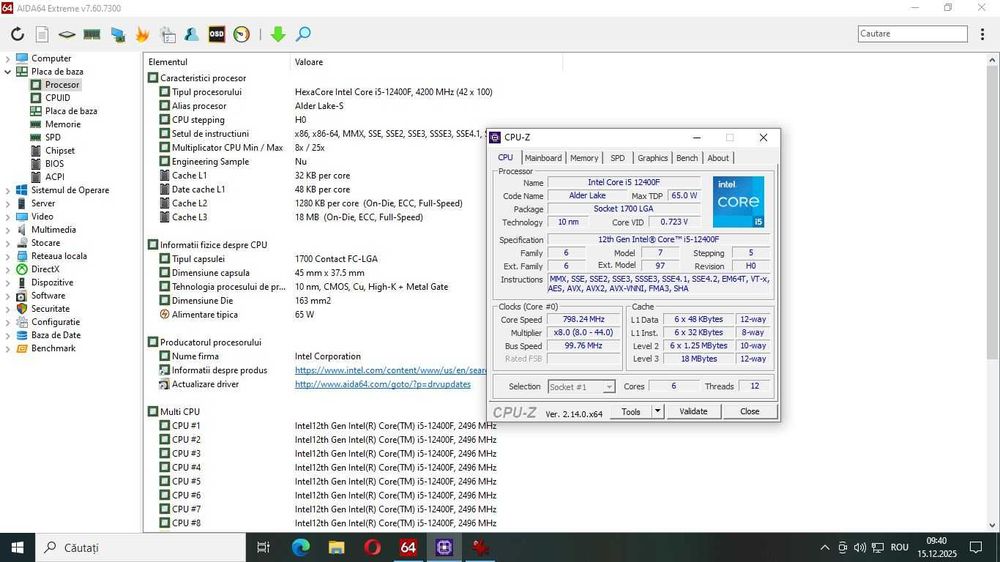Open the network monitor toolbar icon

tap(117, 34)
